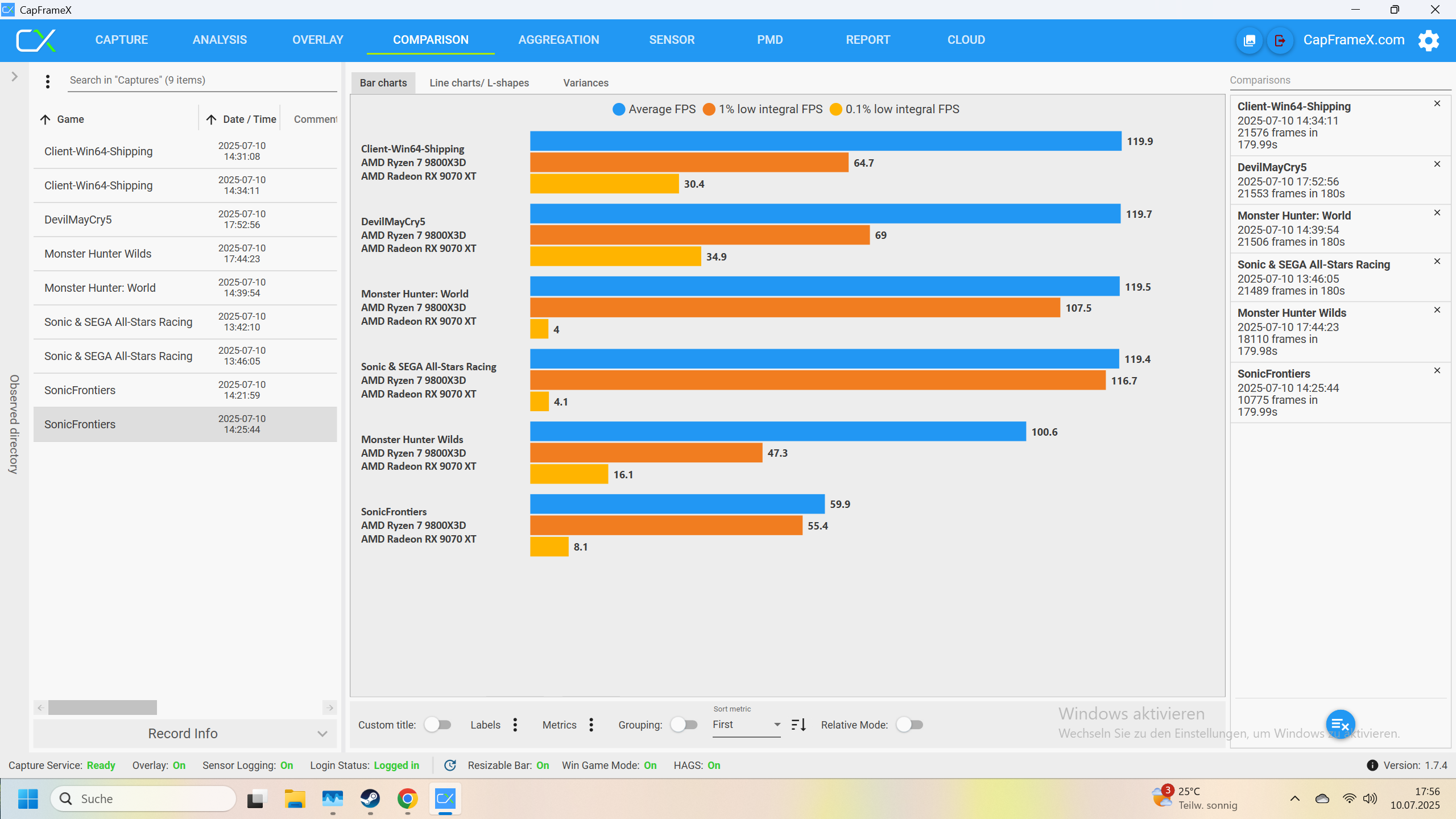Open Labels three-dot options
This screenshot has width=1456, height=819.
pos(515,725)
